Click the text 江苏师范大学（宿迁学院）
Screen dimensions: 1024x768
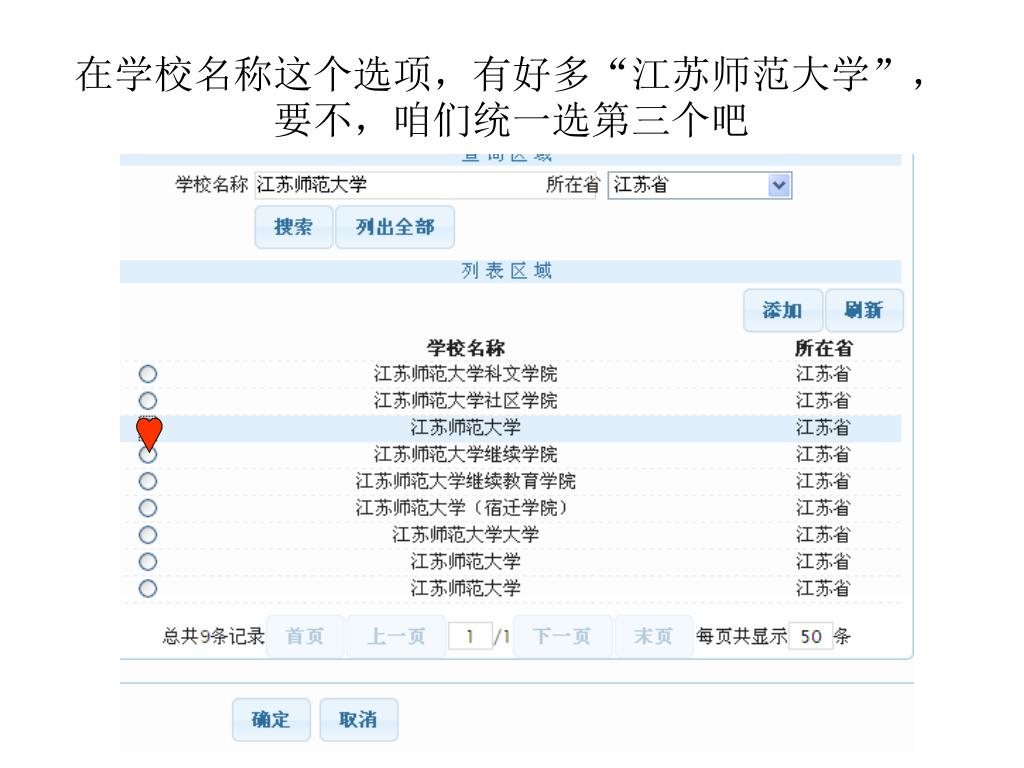click(462, 508)
